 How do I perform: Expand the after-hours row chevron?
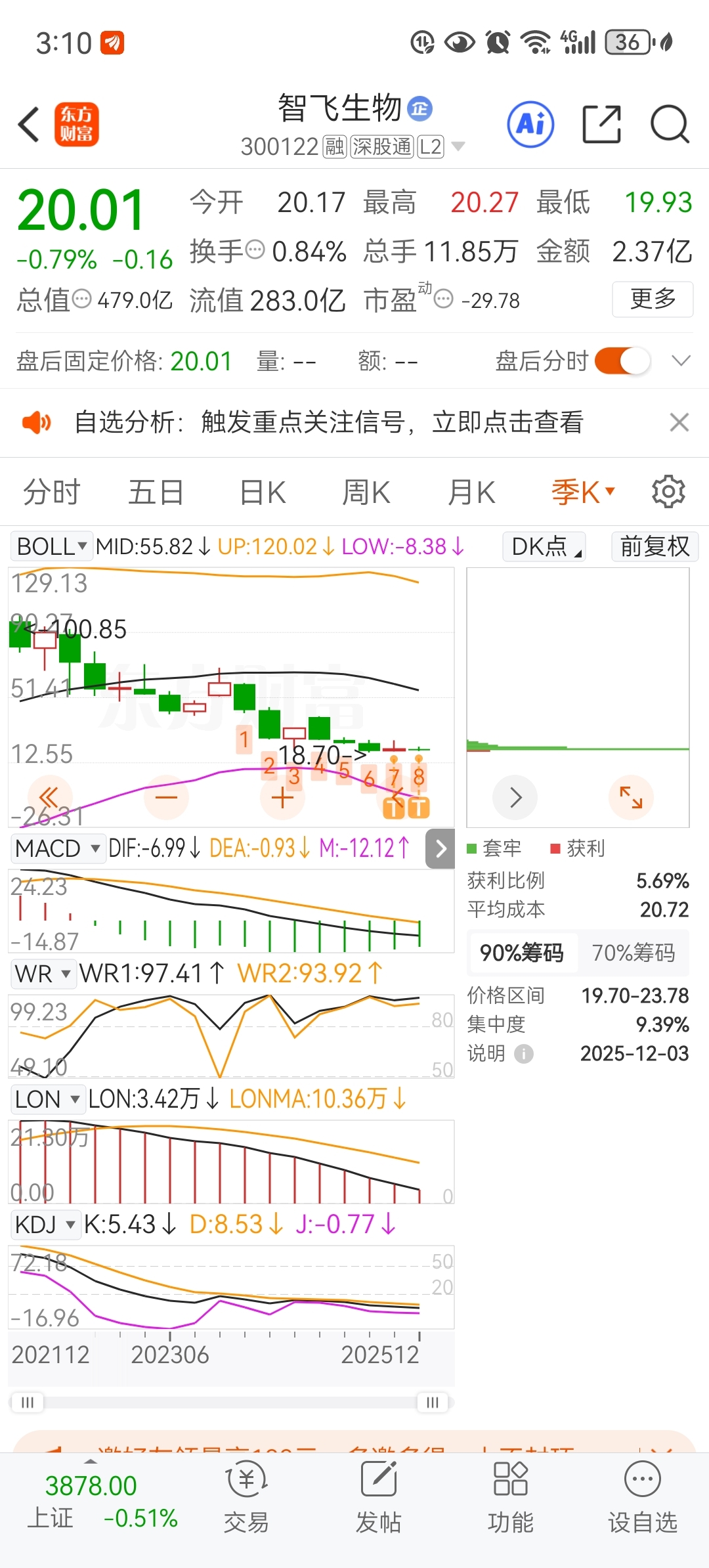[x=681, y=360]
